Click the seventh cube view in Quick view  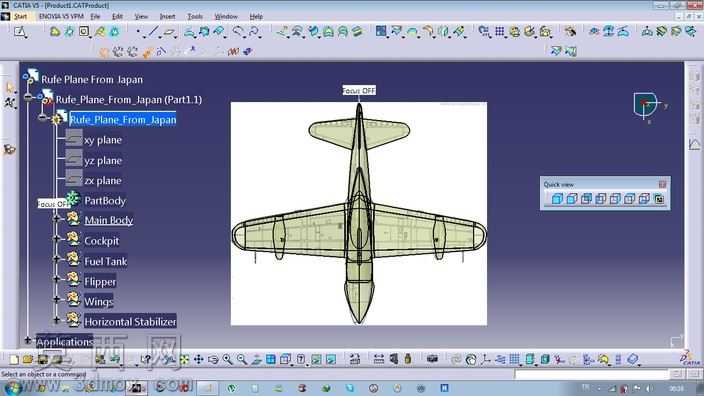coord(644,199)
